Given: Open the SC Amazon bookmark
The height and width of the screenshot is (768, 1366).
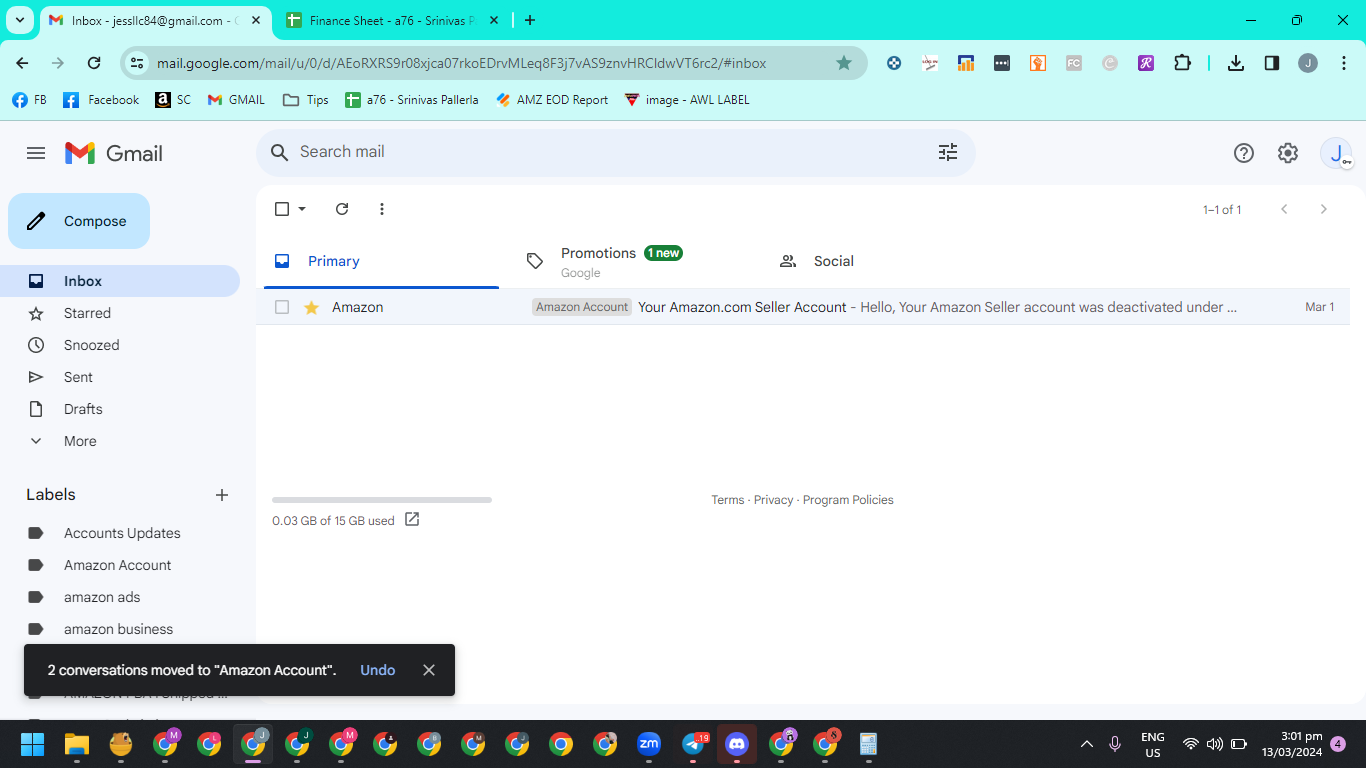Looking at the screenshot, I should [x=173, y=100].
